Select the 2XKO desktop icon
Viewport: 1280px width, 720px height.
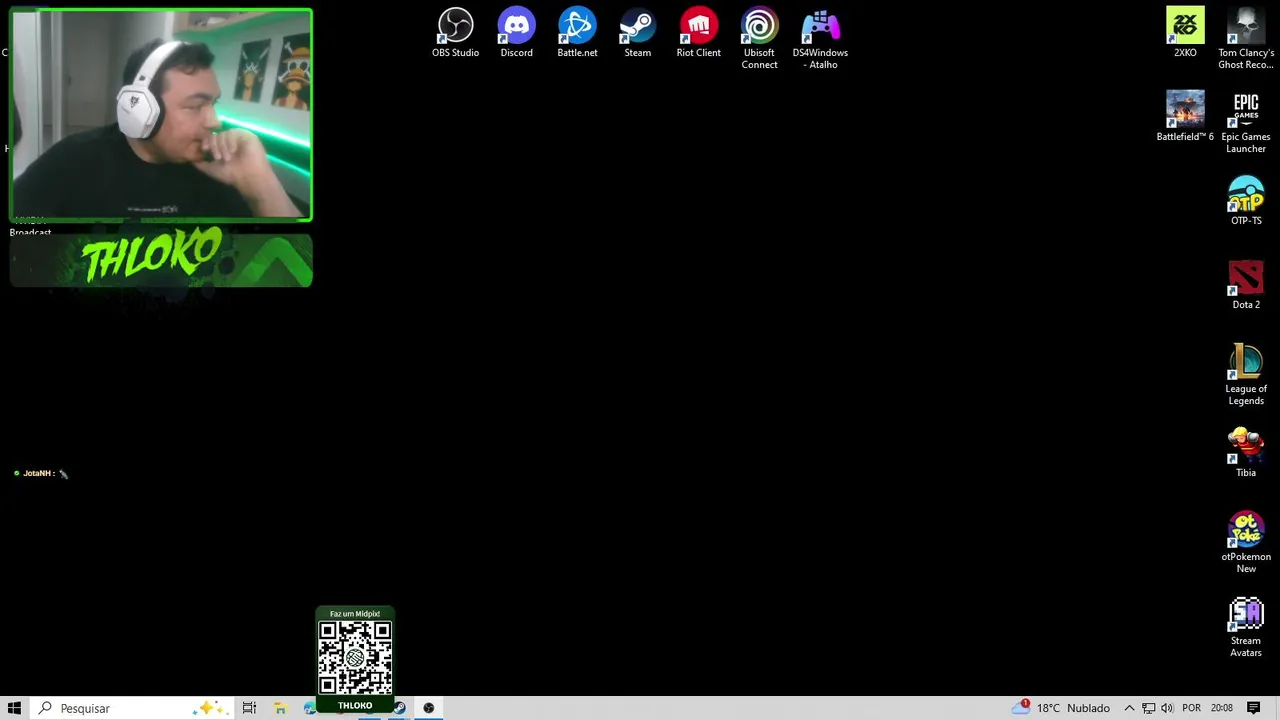pos(1185,33)
